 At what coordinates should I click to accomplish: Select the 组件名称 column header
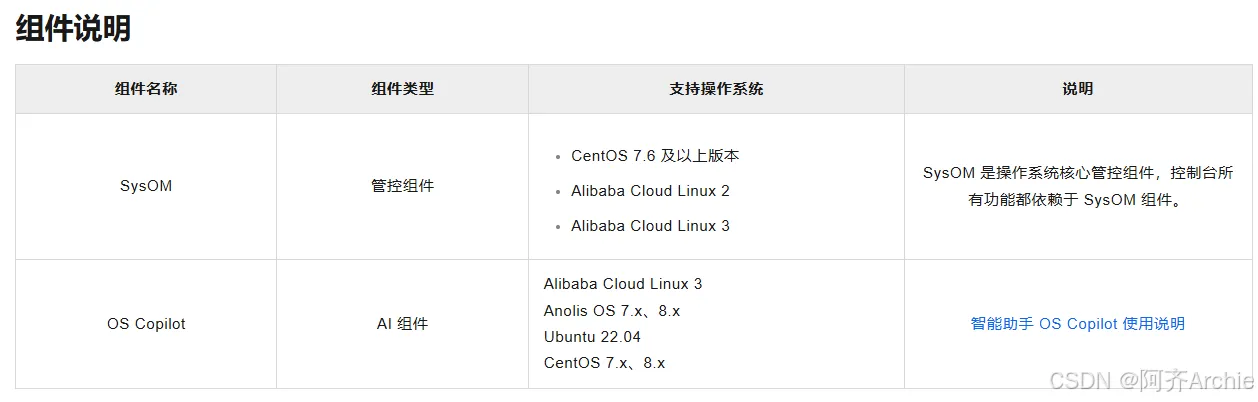coord(146,89)
